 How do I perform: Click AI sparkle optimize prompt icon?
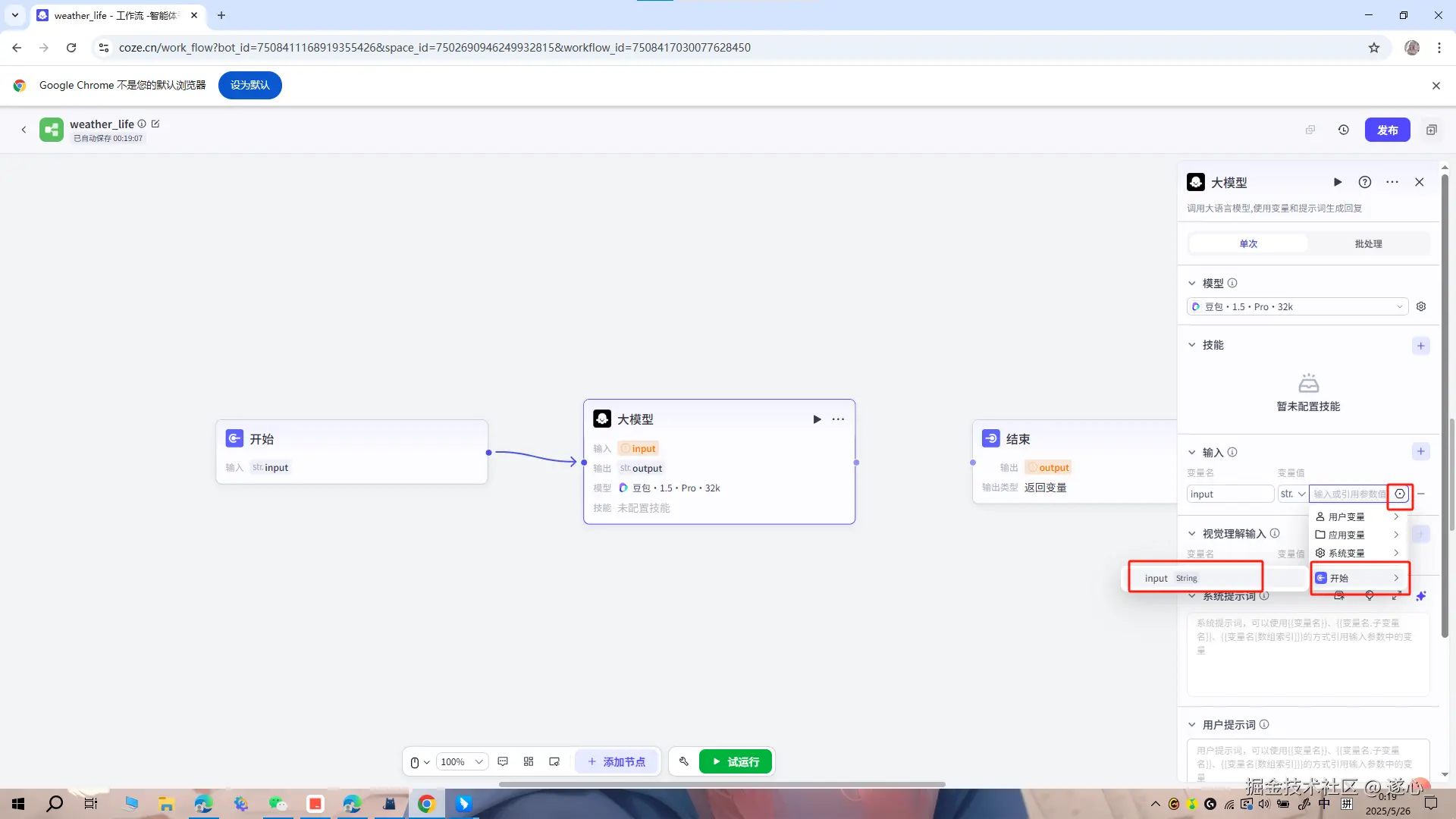tap(1421, 596)
